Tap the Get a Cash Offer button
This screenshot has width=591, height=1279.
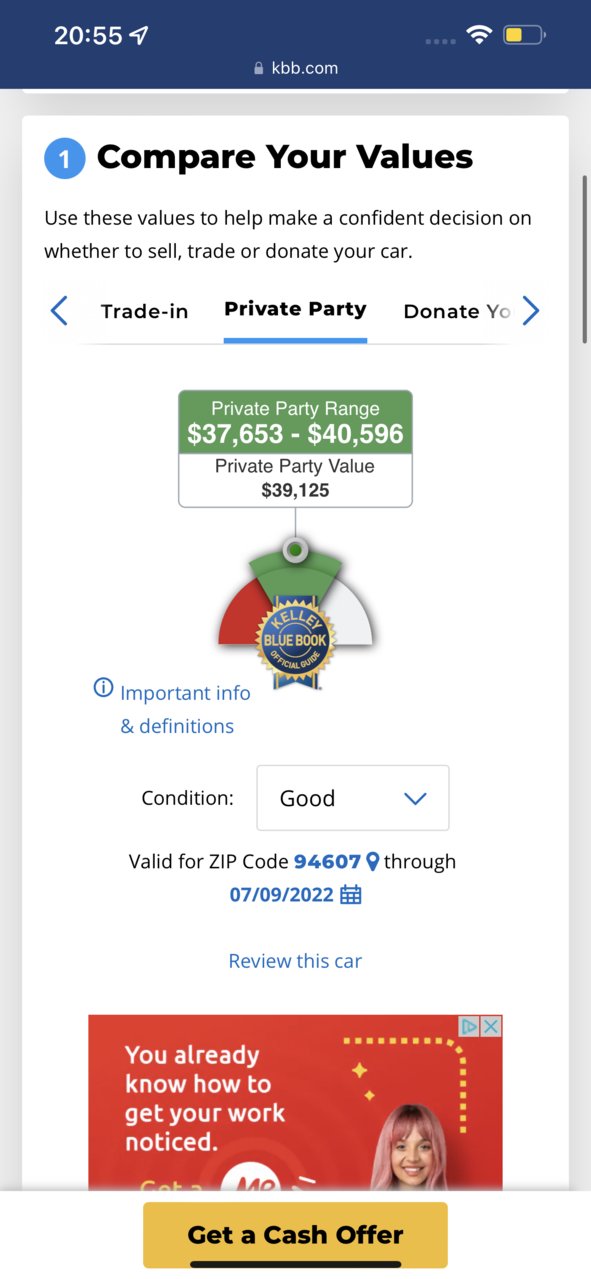(x=295, y=1235)
